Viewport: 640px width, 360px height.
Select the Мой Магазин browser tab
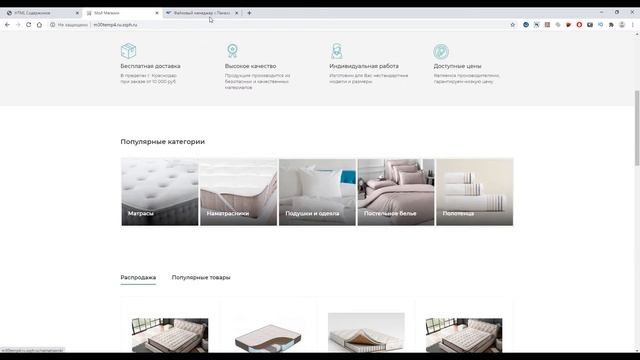click(122, 13)
